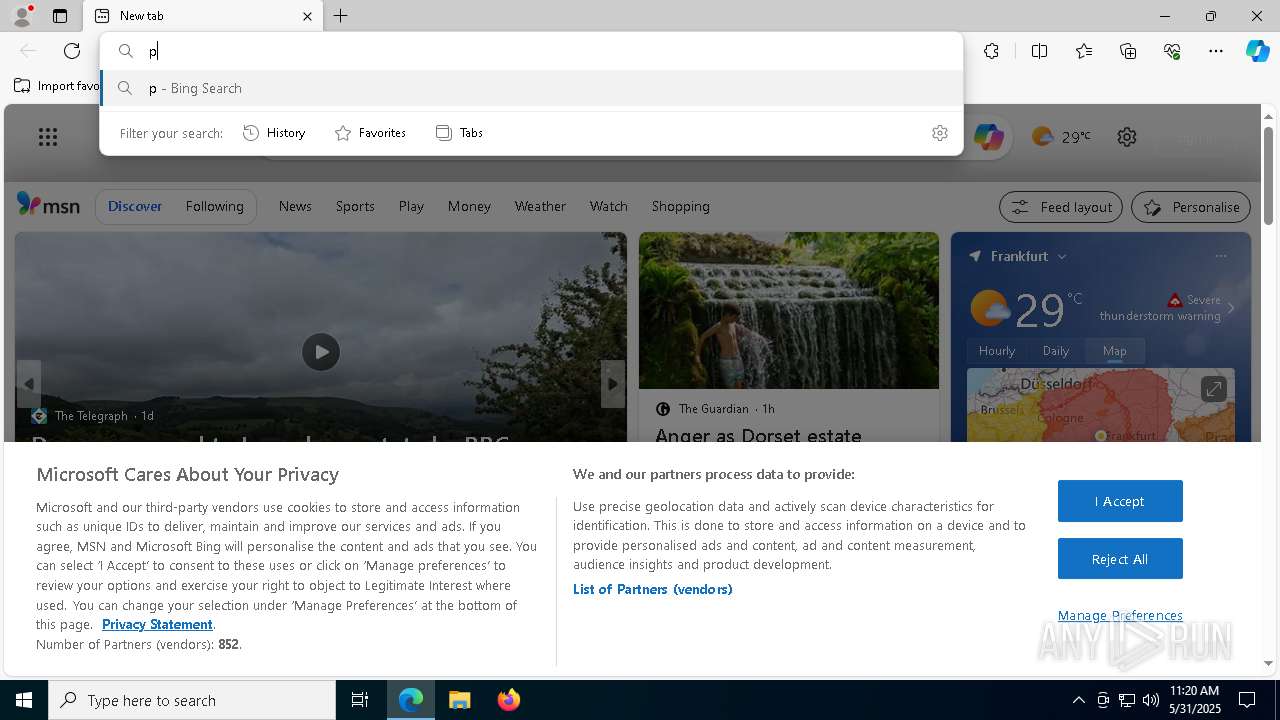
Task: Open the Windows Start menu
Action: pos(24,700)
